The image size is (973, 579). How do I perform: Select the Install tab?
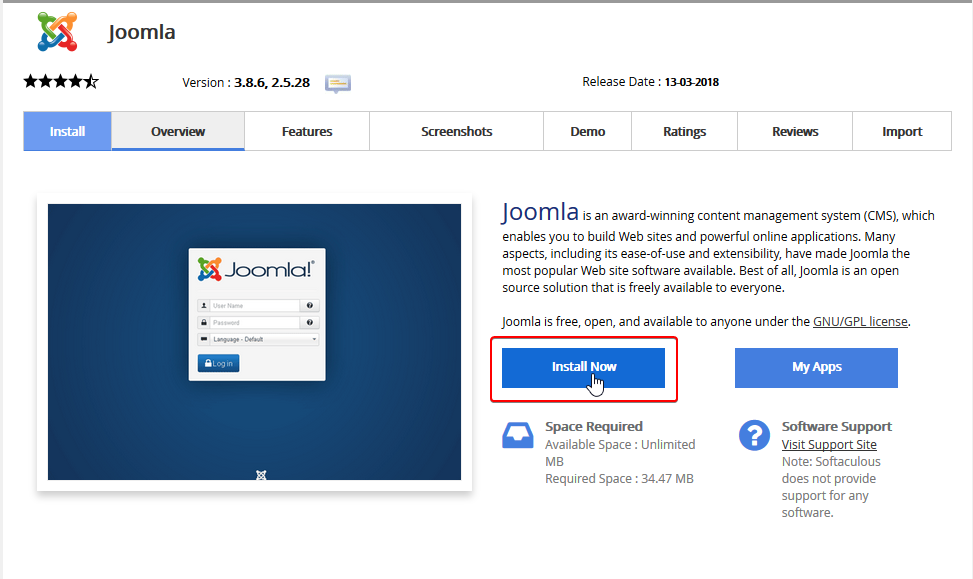pyautogui.click(x=68, y=131)
